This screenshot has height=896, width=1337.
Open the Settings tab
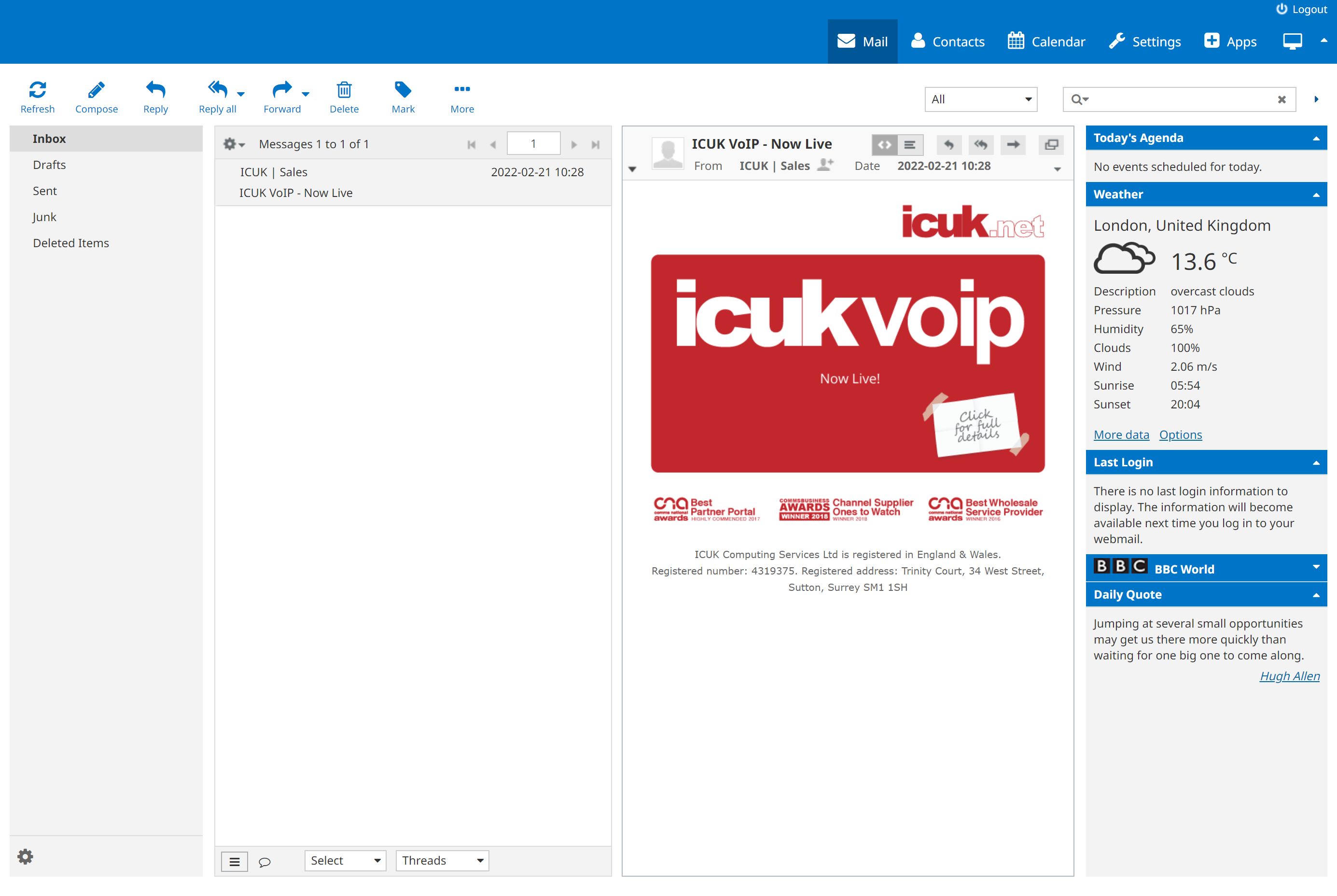coord(1144,42)
